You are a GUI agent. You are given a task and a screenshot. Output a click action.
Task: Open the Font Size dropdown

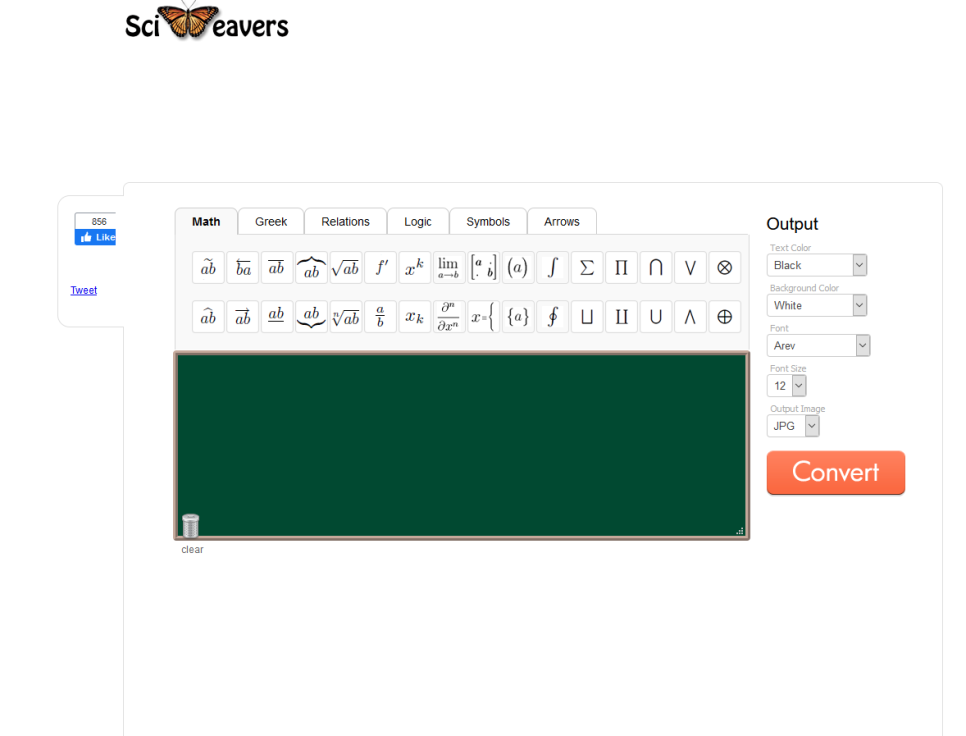pos(787,386)
